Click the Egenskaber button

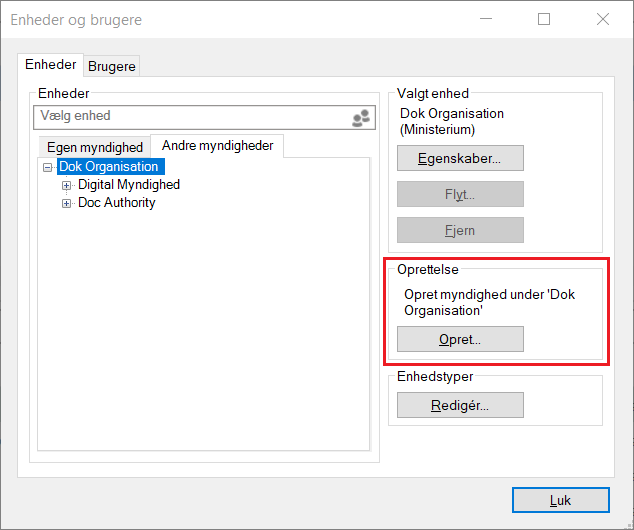[460, 158]
